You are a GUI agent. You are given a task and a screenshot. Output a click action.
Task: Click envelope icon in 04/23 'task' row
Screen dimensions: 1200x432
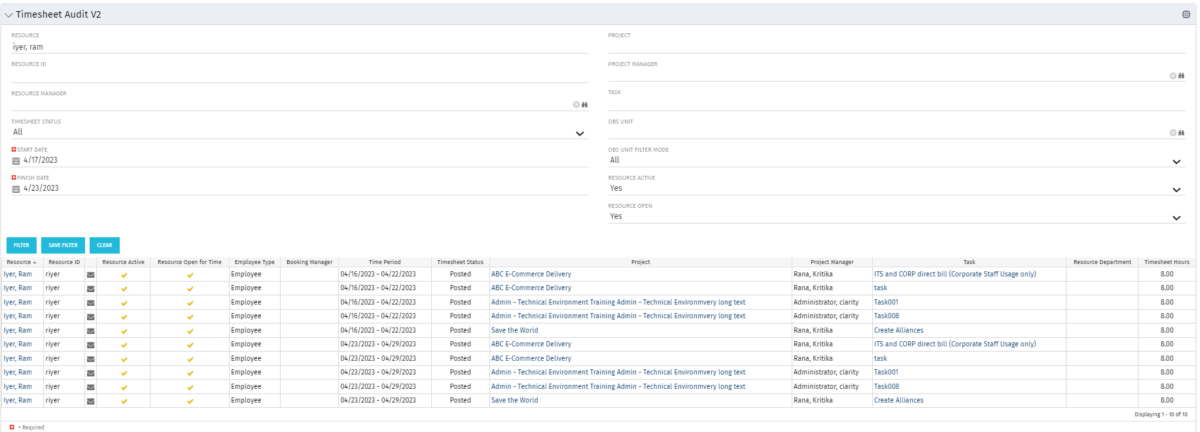point(91,357)
